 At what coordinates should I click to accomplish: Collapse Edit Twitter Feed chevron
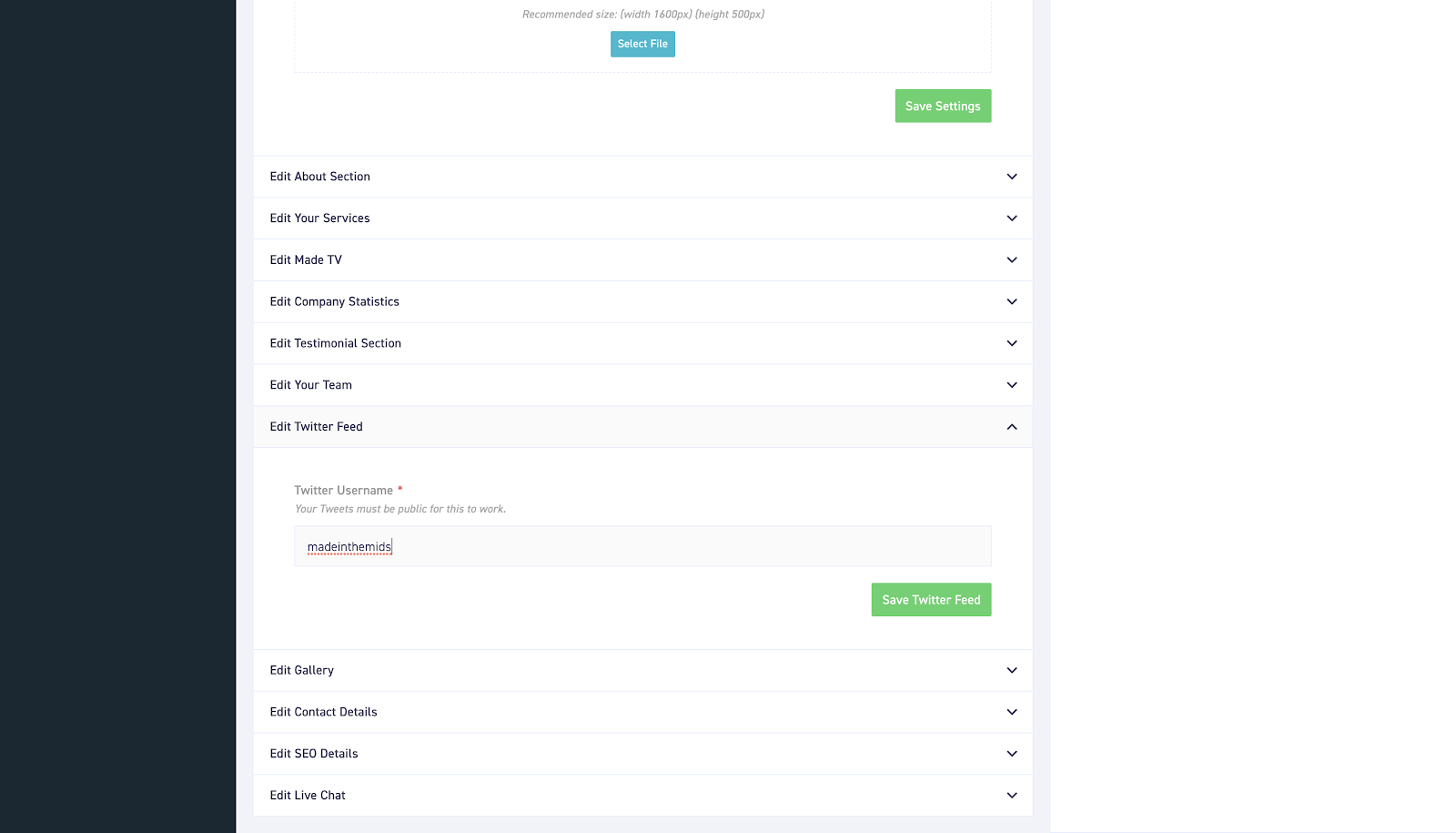click(1012, 427)
